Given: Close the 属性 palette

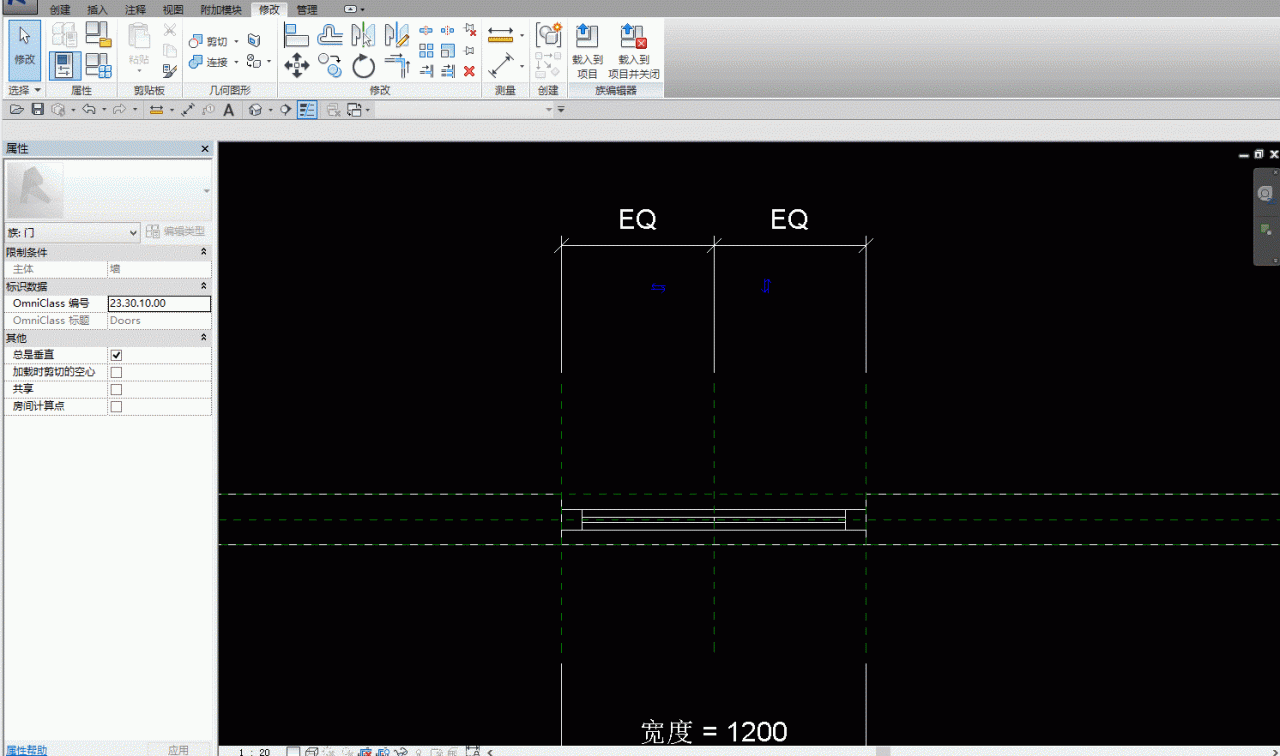Looking at the screenshot, I should [205, 148].
